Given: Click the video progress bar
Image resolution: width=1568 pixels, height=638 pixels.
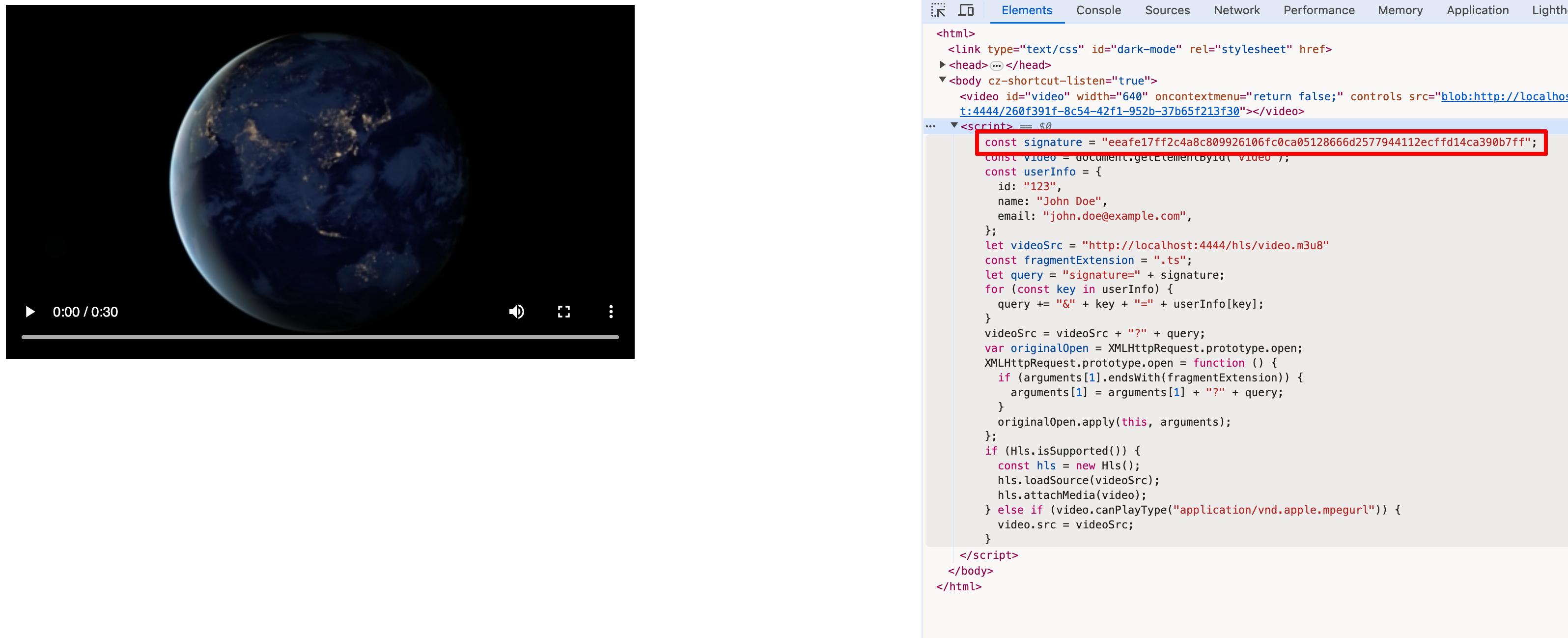Looking at the screenshot, I should tap(320, 337).
